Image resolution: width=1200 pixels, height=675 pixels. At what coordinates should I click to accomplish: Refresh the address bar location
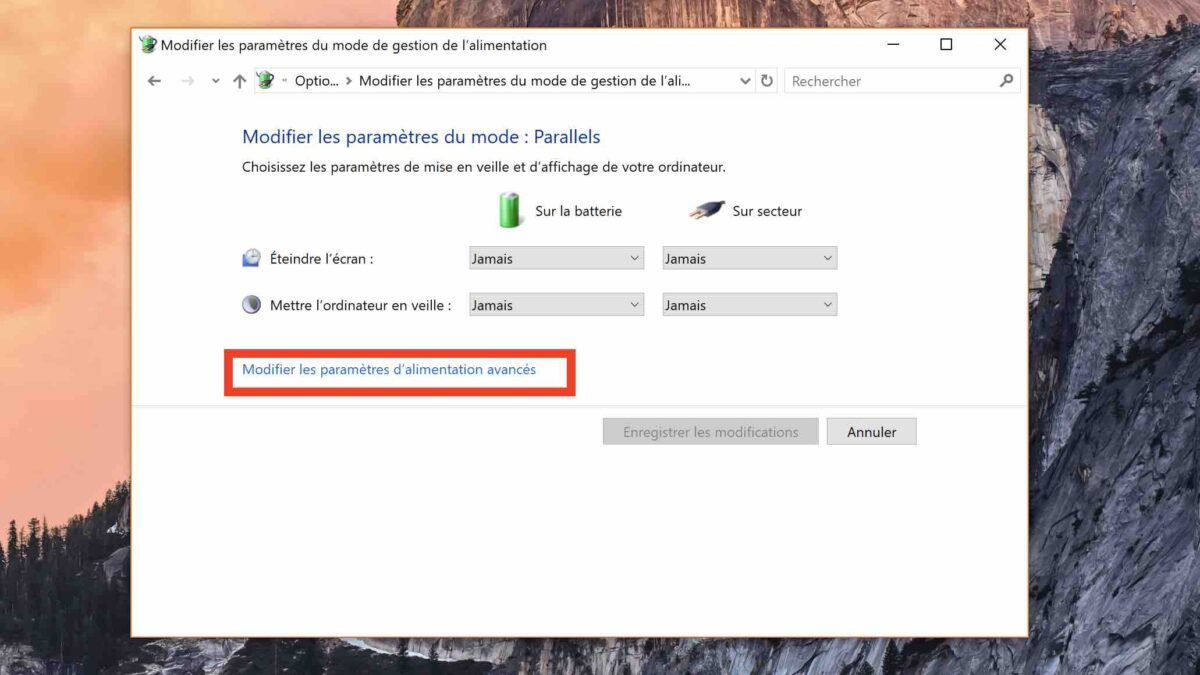[x=767, y=81]
